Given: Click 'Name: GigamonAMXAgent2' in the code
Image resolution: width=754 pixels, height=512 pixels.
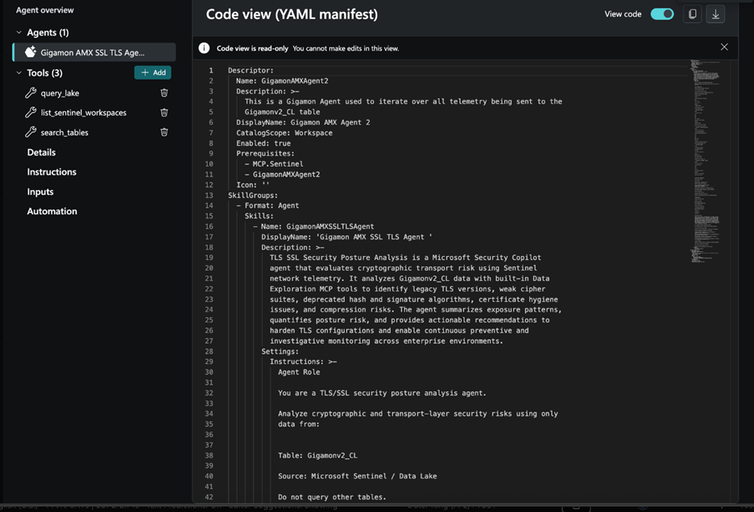Looking at the screenshot, I should (x=282, y=81).
